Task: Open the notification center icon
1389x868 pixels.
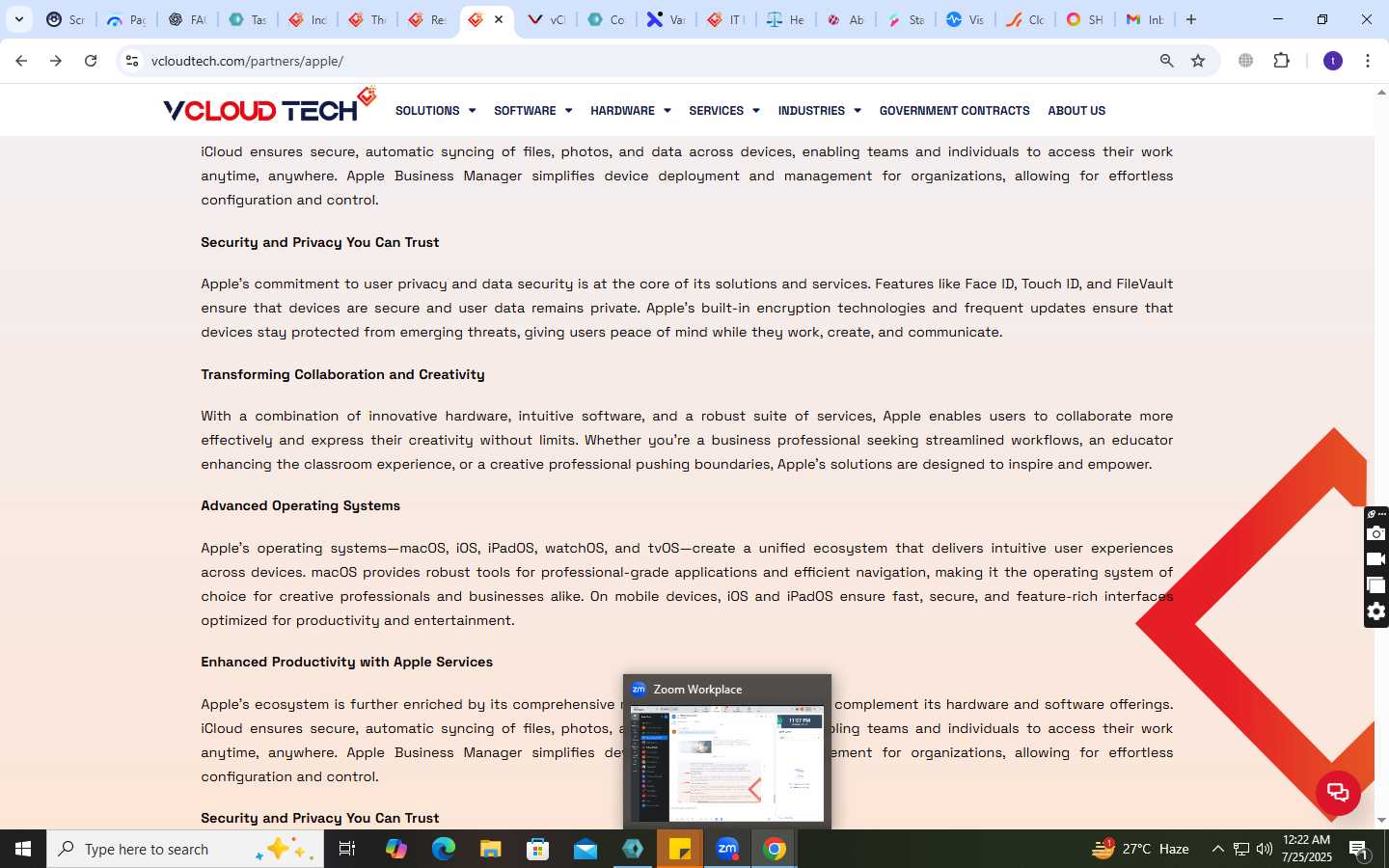Action: pyautogui.click(x=1358, y=850)
